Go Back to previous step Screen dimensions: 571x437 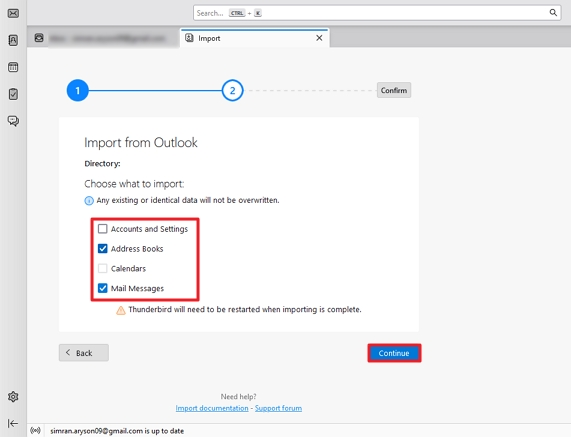tap(84, 353)
